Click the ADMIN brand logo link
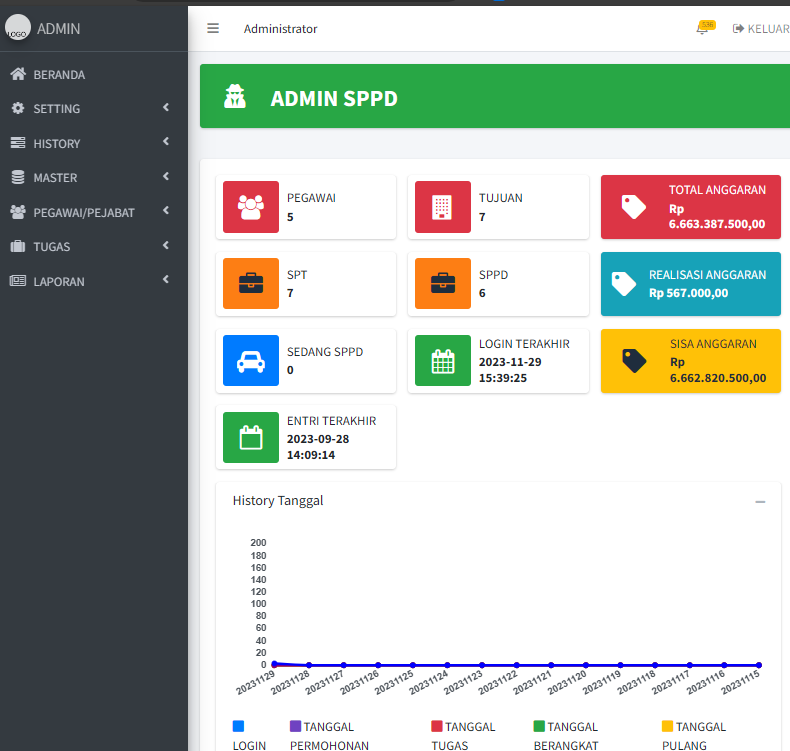This screenshot has width=790, height=751. pyautogui.click(x=45, y=29)
